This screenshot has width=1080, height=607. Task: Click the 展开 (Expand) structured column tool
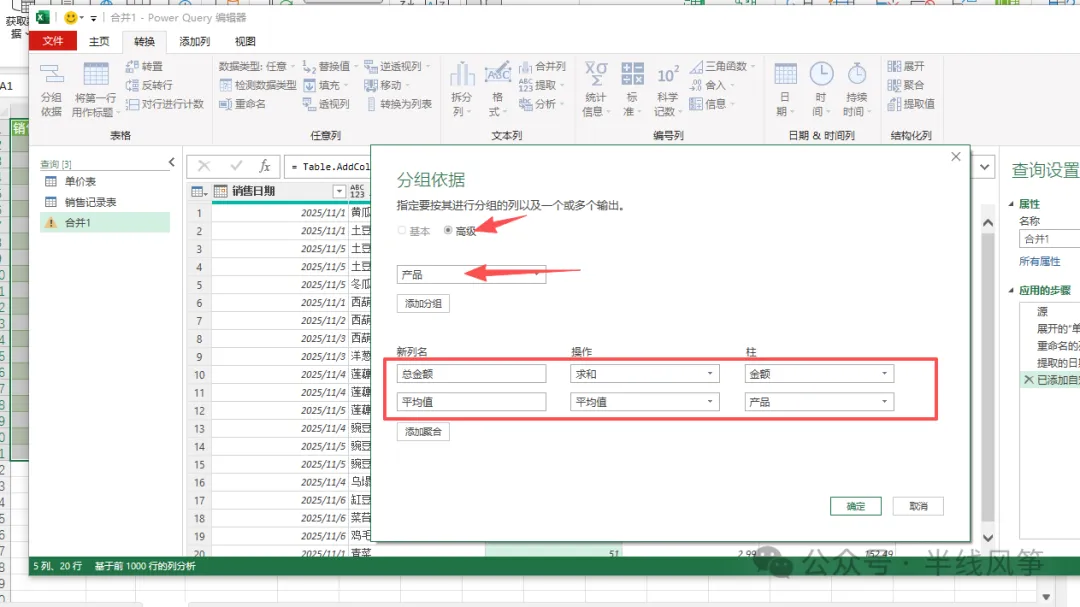point(906,66)
